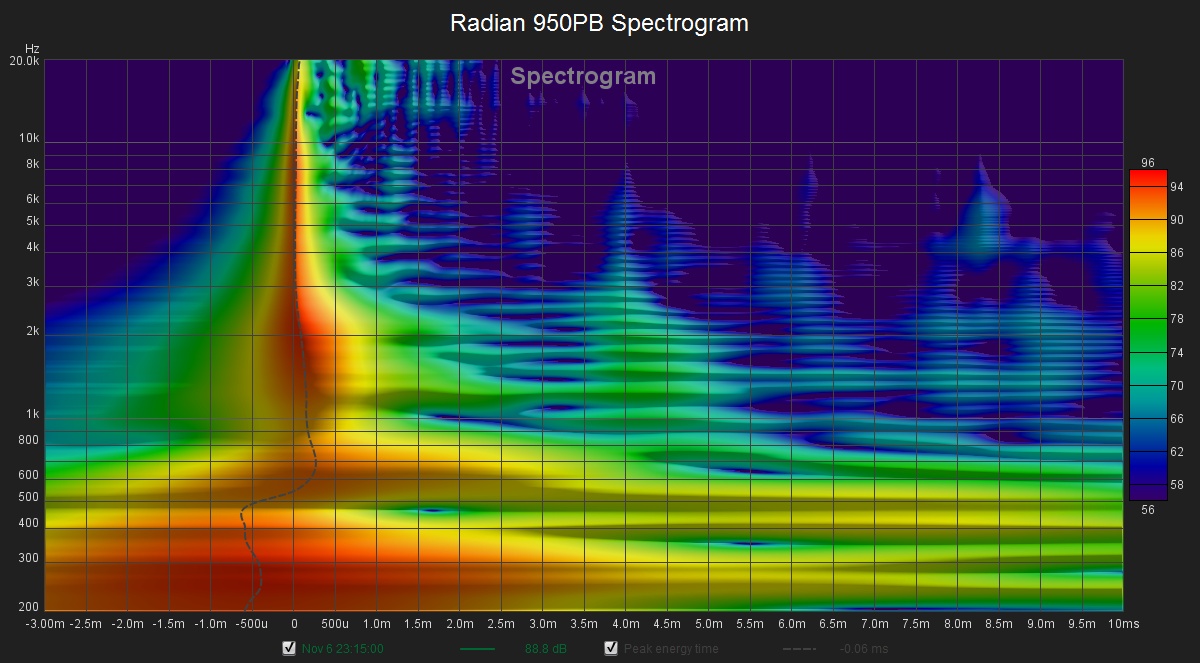
Task: Click the 10ms time axis label
Action: click(1126, 623)
